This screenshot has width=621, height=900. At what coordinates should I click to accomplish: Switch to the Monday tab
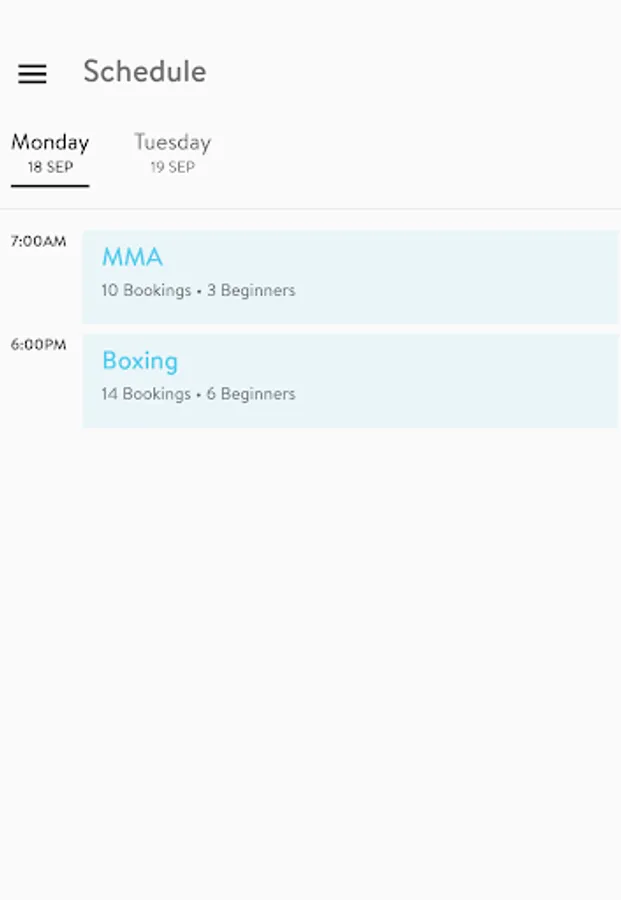(50, 143)
